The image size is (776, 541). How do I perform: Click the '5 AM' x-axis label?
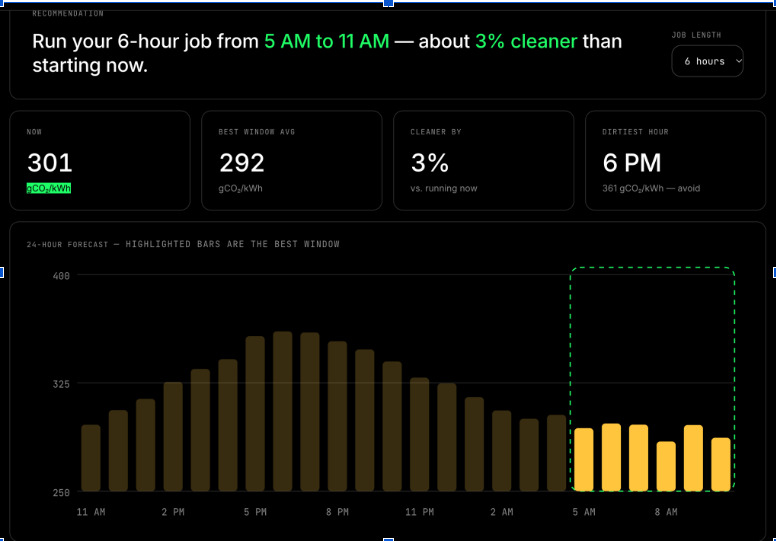tap(584, 512)
